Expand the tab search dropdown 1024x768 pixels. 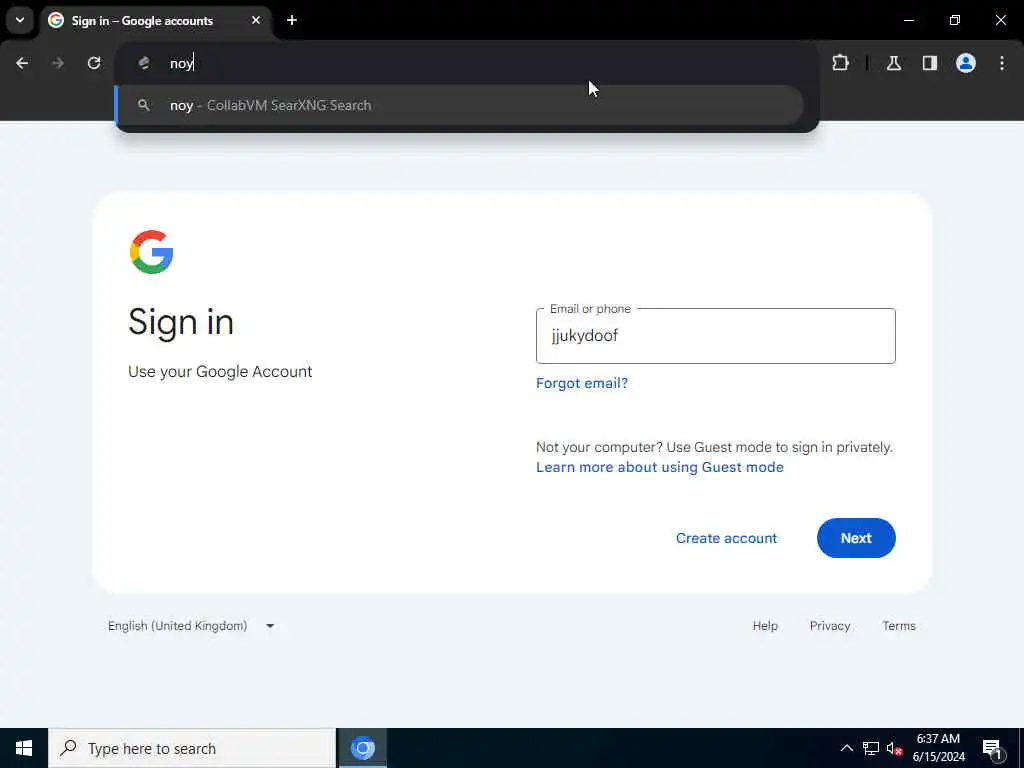point(20,20)
